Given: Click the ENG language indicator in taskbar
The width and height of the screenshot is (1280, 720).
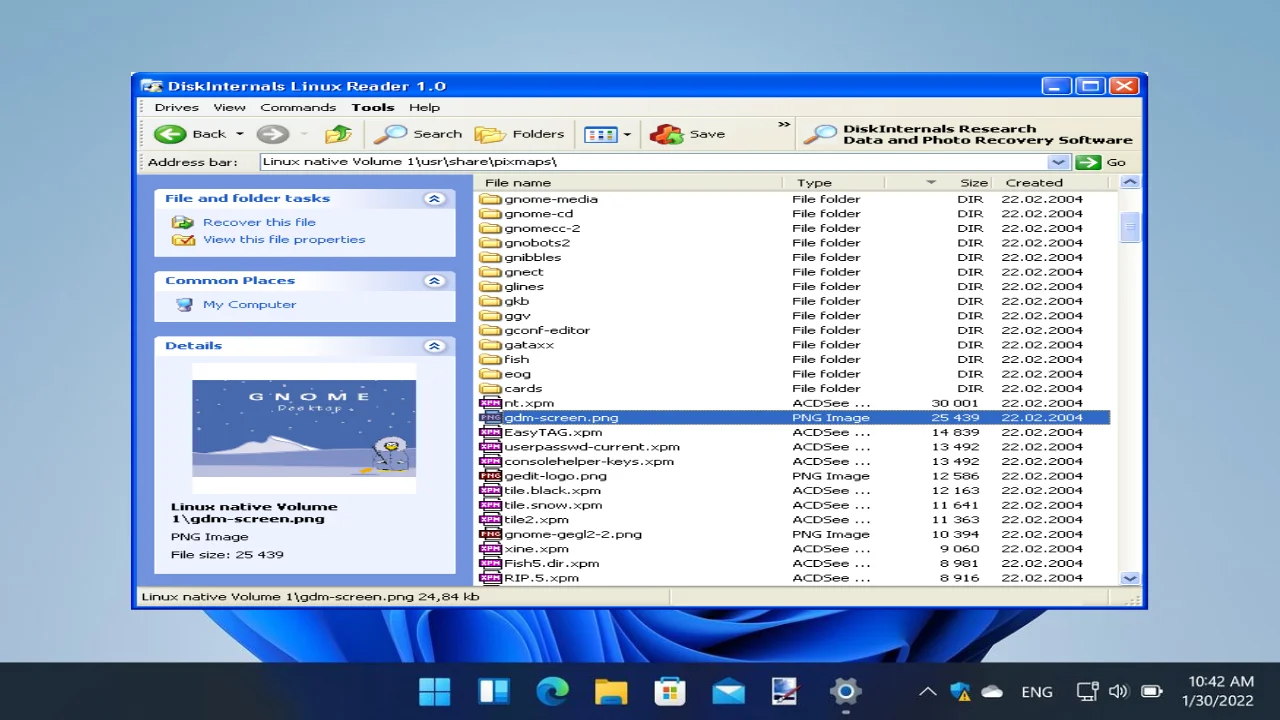Looking at the screenshot, I should pyautogui.click(x=1037, y=691).
